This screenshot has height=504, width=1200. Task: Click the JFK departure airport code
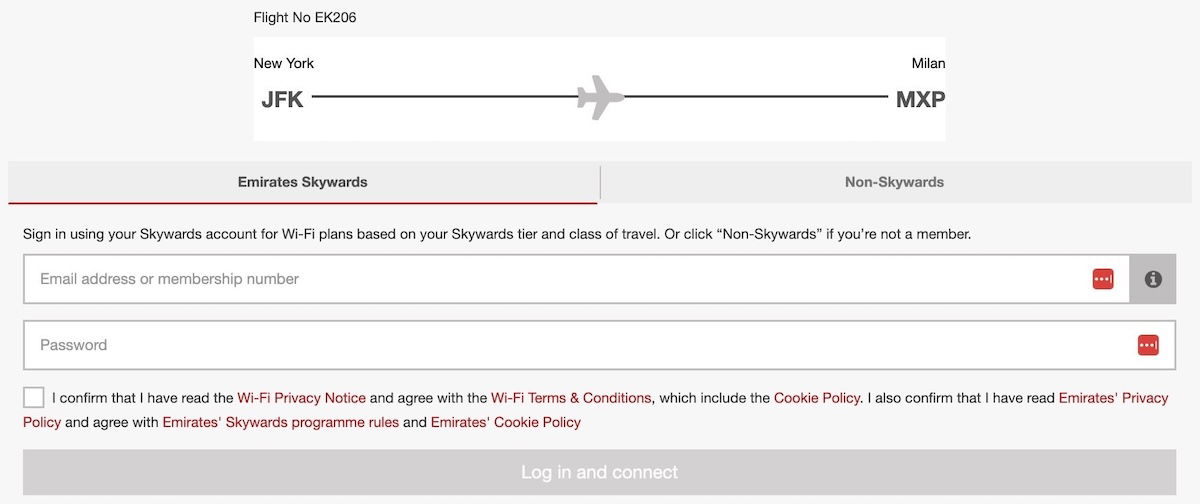[x=282, y=99]
